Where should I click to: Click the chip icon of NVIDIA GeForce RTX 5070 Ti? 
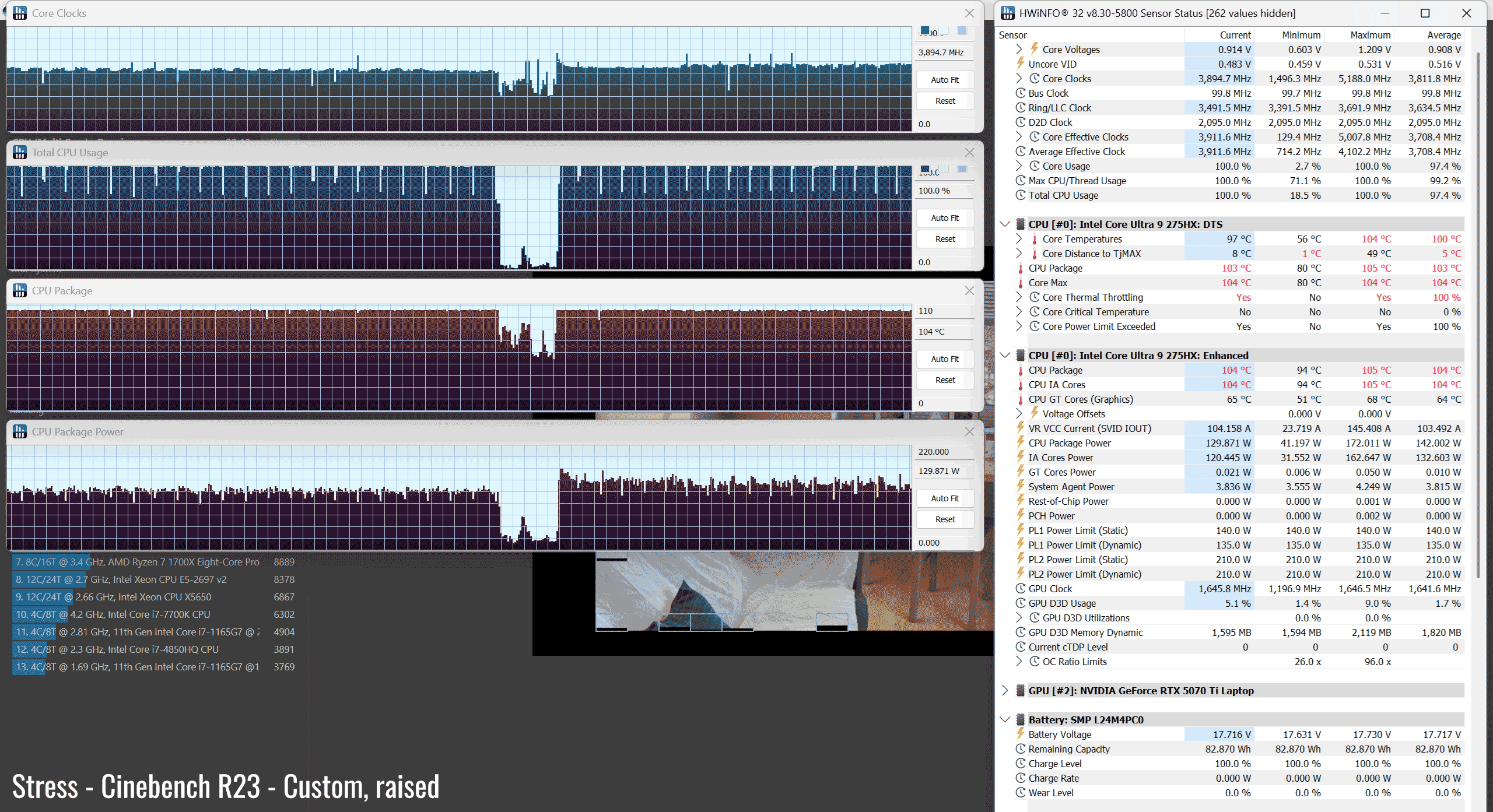tap(1021, 691)
